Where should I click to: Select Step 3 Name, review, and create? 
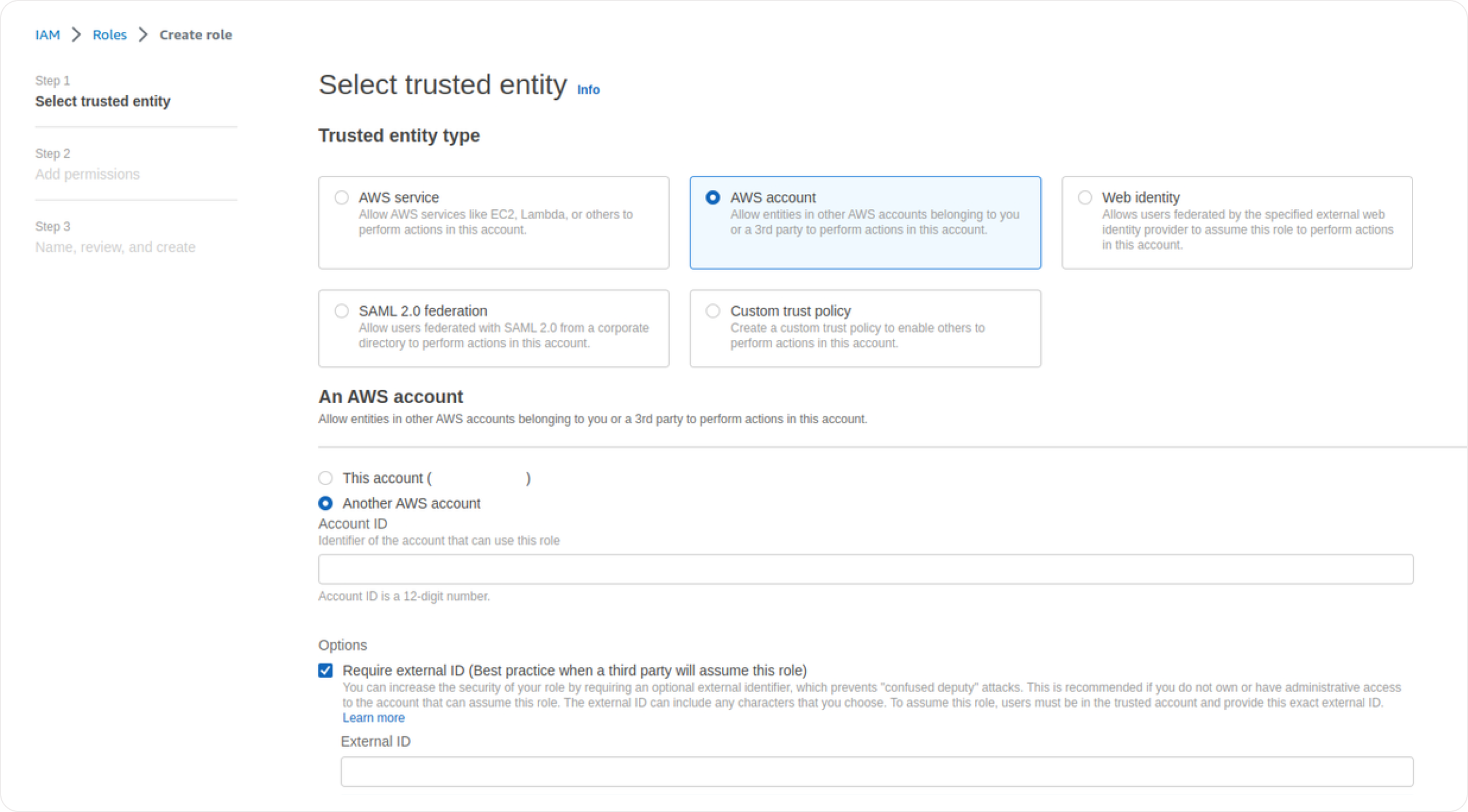(115, 247)
